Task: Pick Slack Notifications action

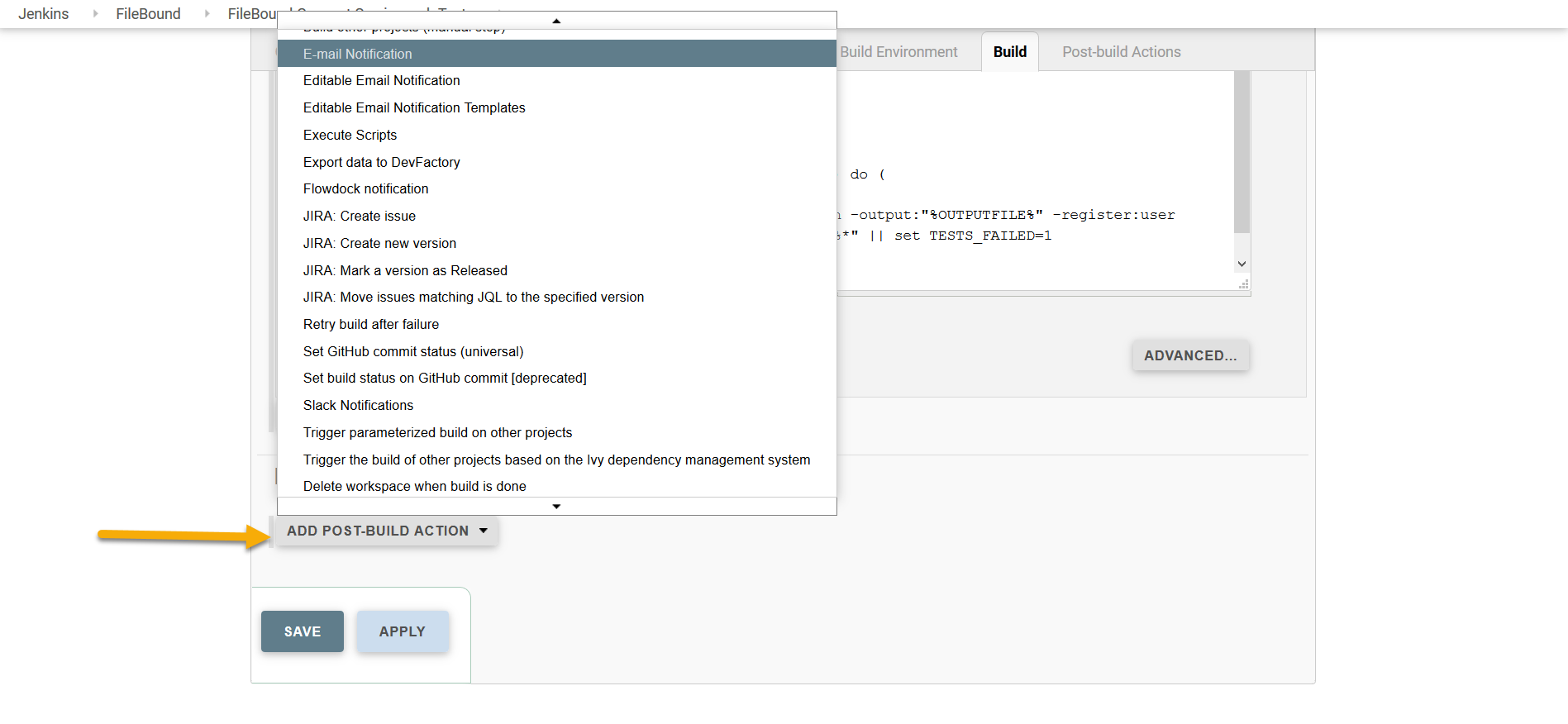Action: pos(556,405)
